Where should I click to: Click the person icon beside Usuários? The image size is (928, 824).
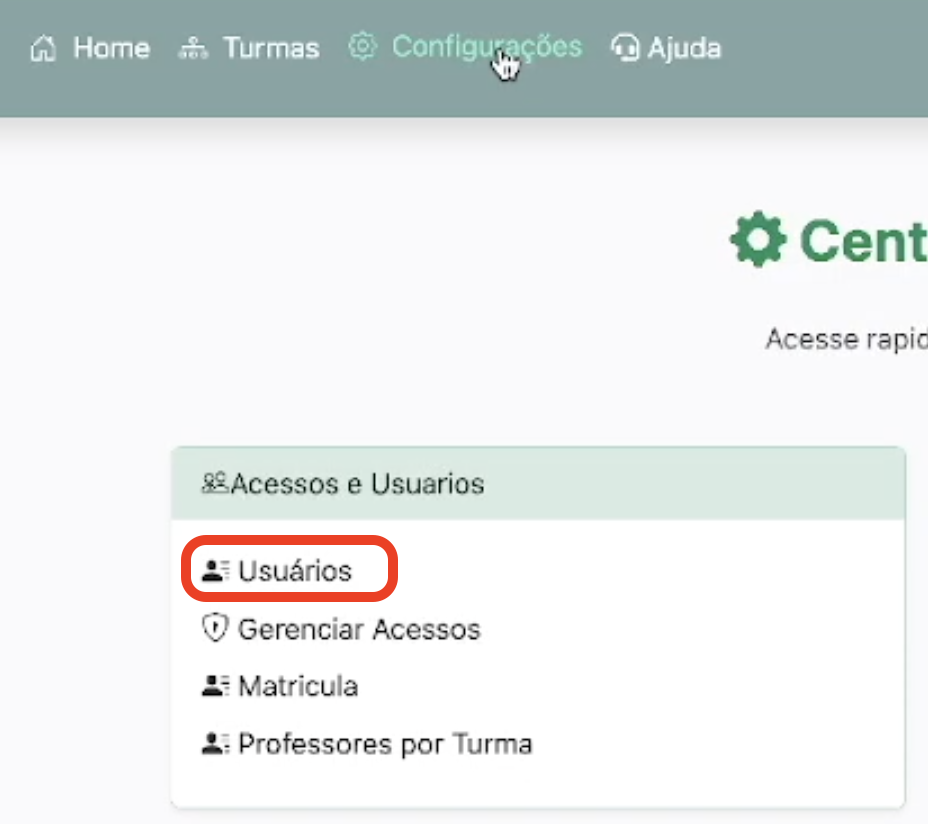point(219,569)
